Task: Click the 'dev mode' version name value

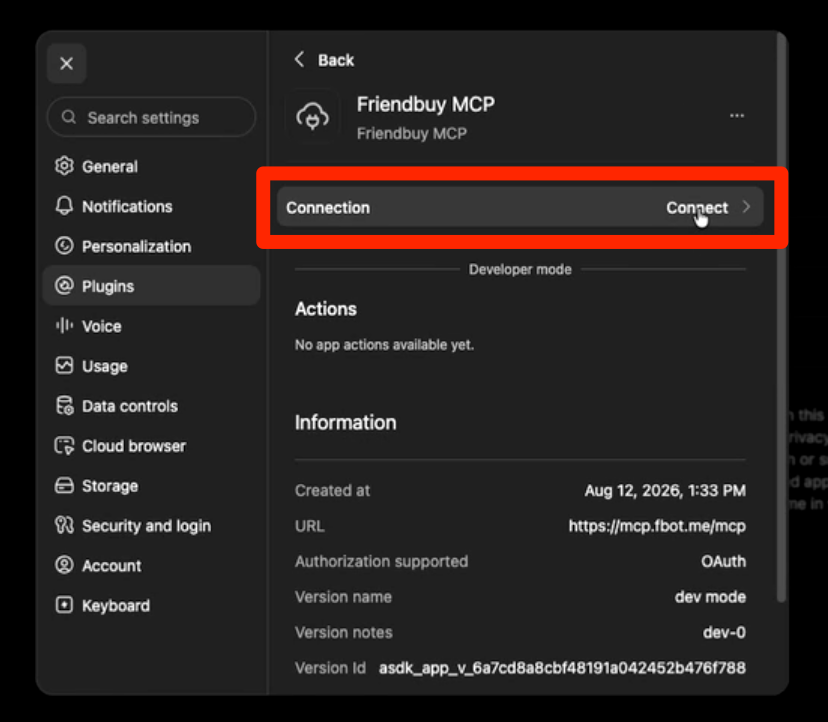Action: point(710,597)
